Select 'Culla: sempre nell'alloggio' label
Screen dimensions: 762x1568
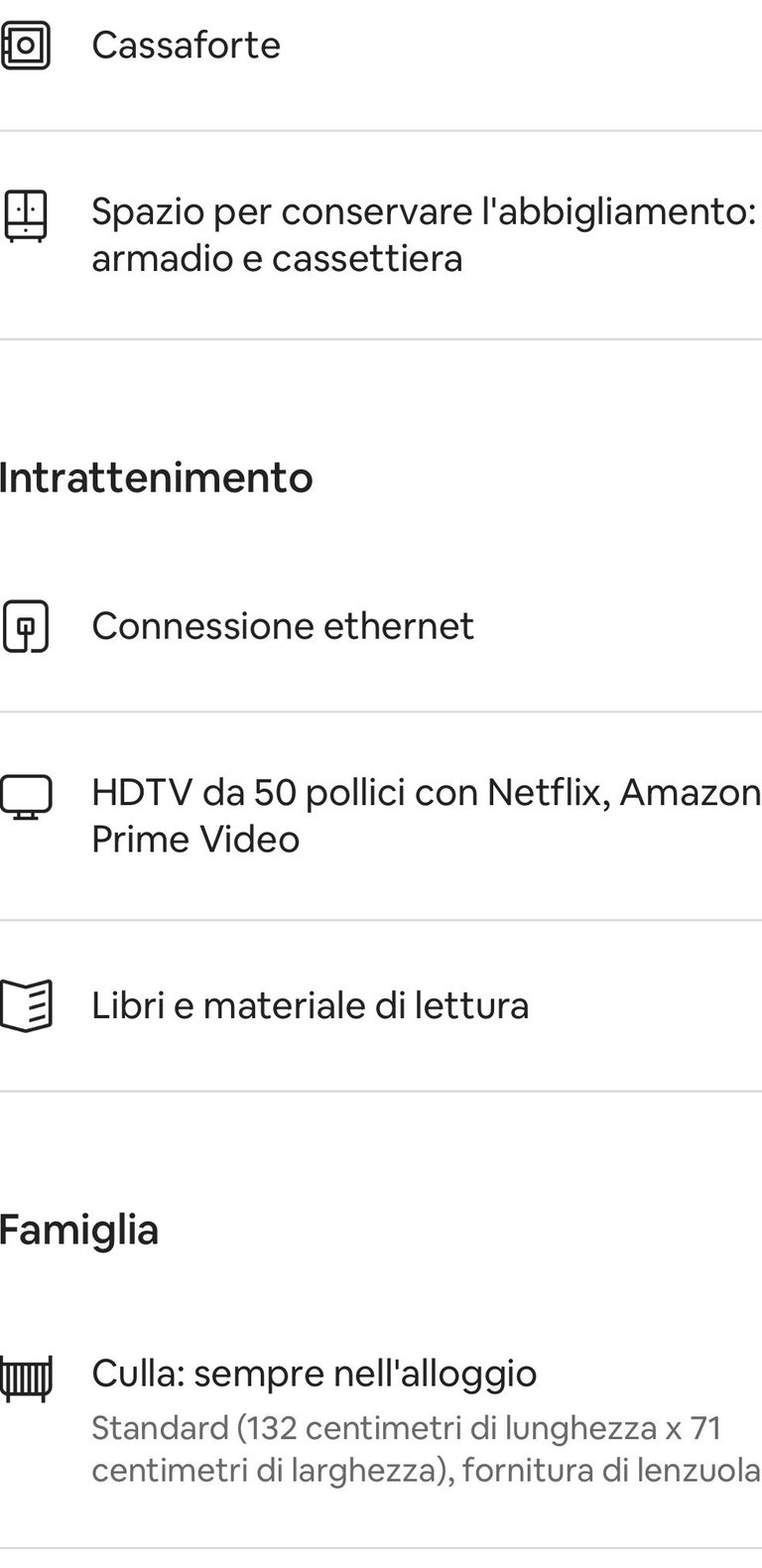[x=314, y=1374]
